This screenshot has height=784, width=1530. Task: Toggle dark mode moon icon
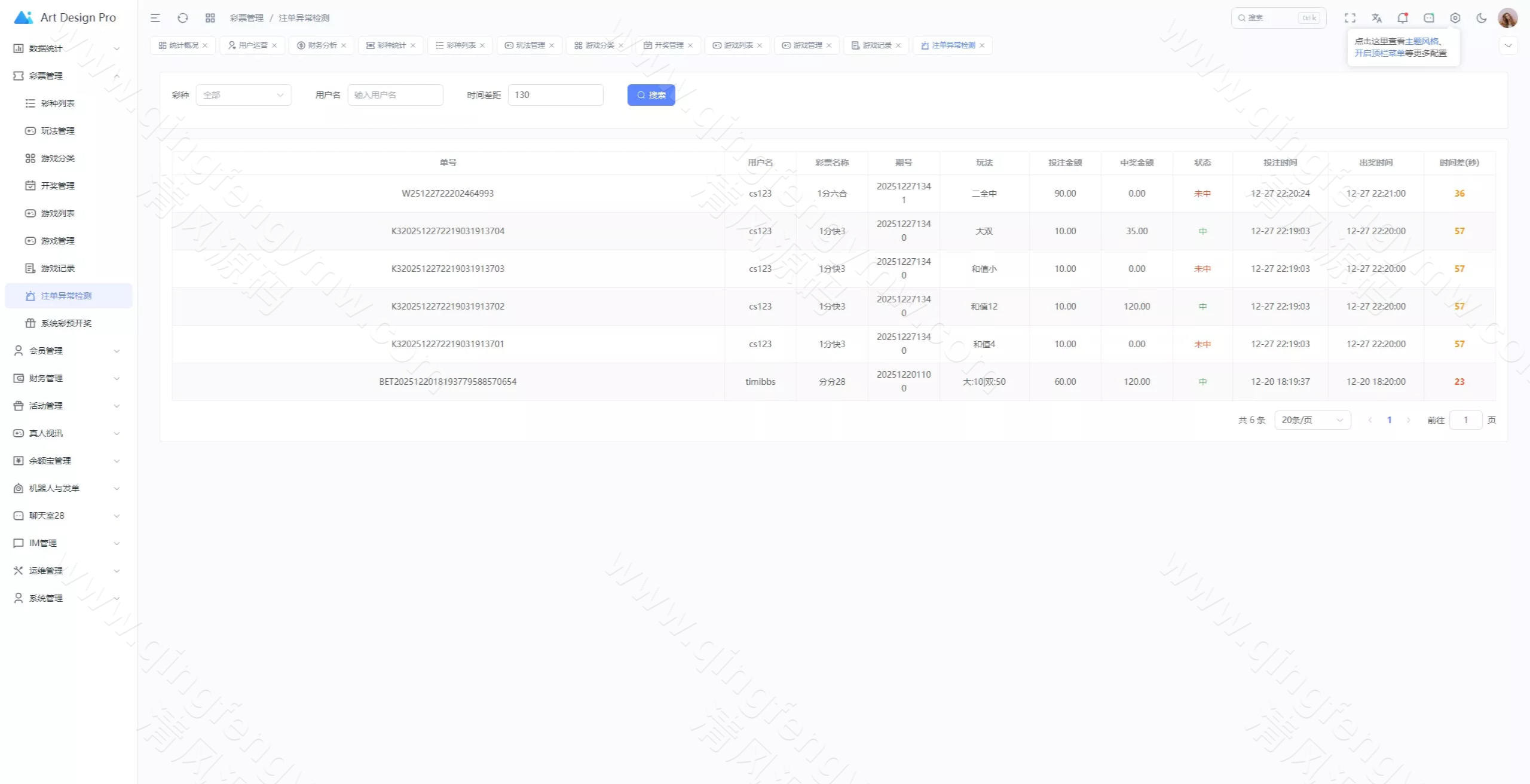tap(1482, 18)
